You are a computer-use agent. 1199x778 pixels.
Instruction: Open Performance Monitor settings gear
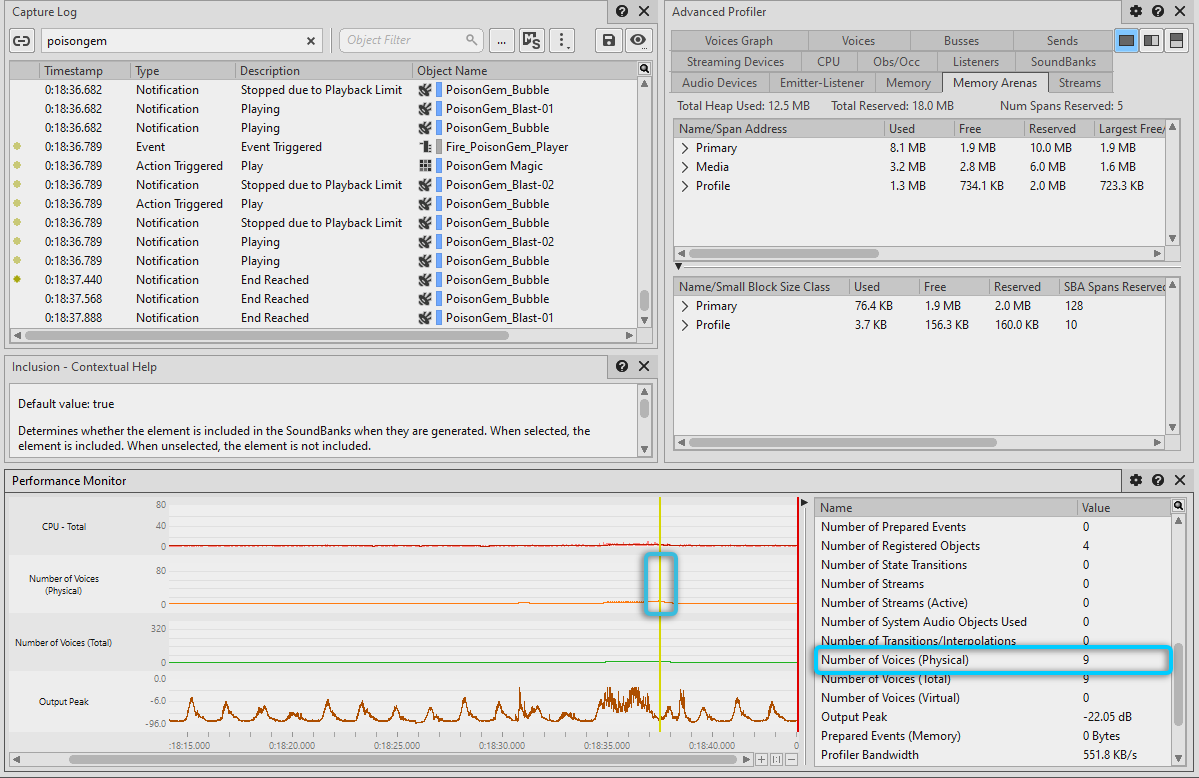tap(1136, 481)
